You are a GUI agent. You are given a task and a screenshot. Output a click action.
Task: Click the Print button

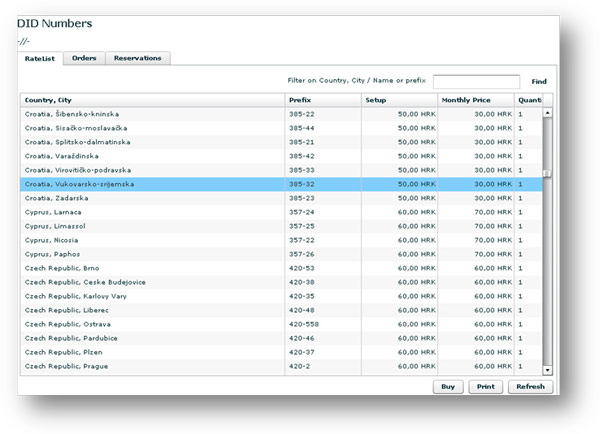click(486, 387)
